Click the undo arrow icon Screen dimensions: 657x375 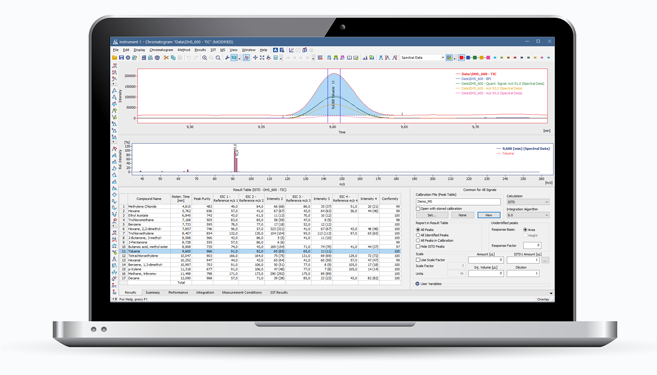pyautogui.click(x=189, y=58)
